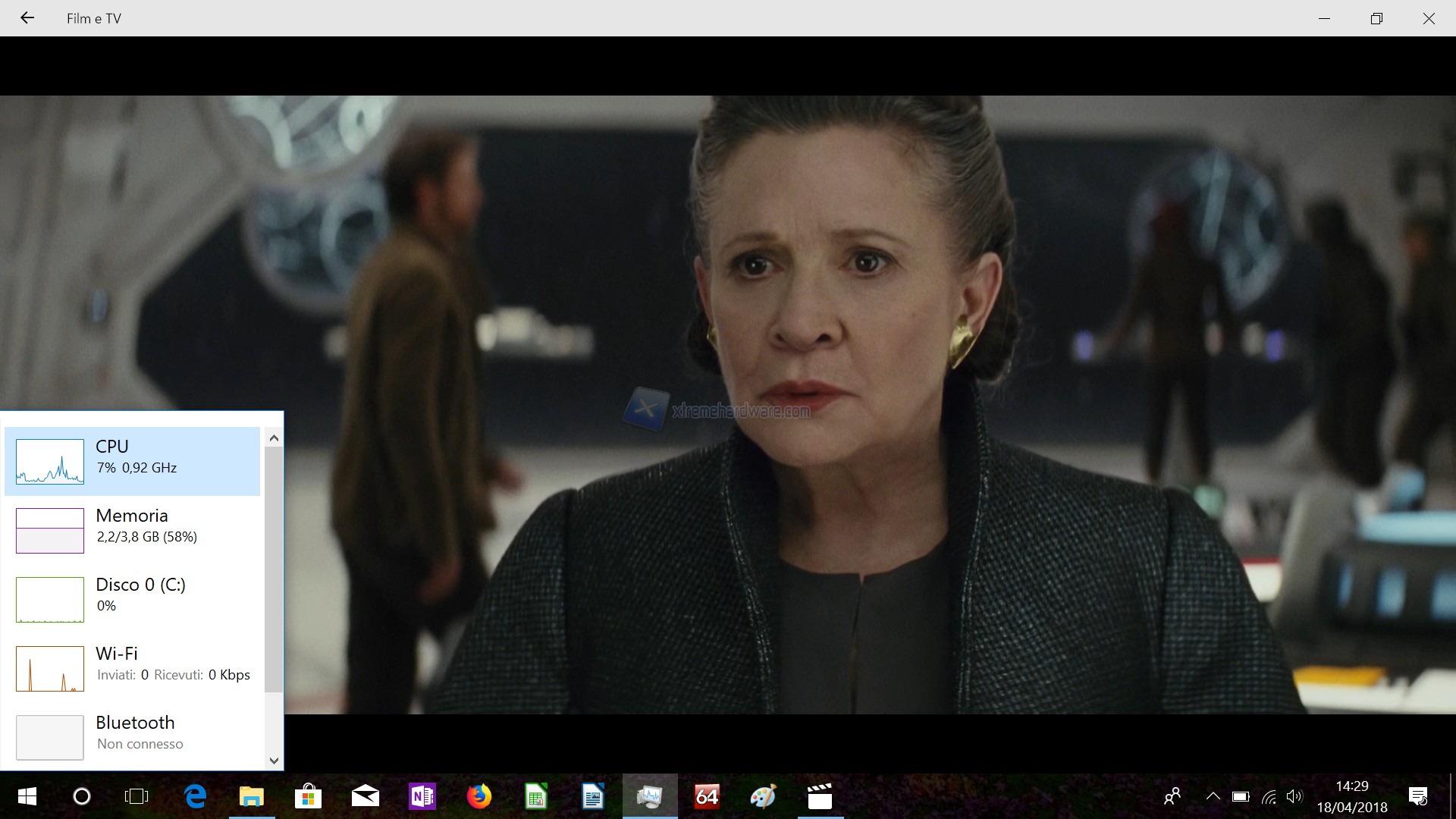Open Microsoft Store from taskbar

pos(308,796)
